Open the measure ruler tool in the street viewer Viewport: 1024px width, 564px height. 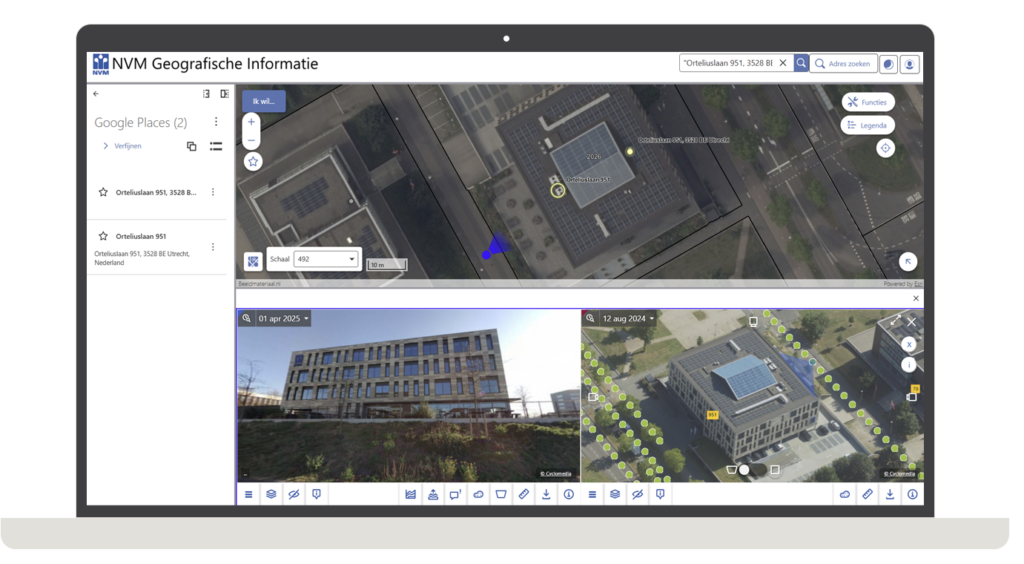click(524, 495)
